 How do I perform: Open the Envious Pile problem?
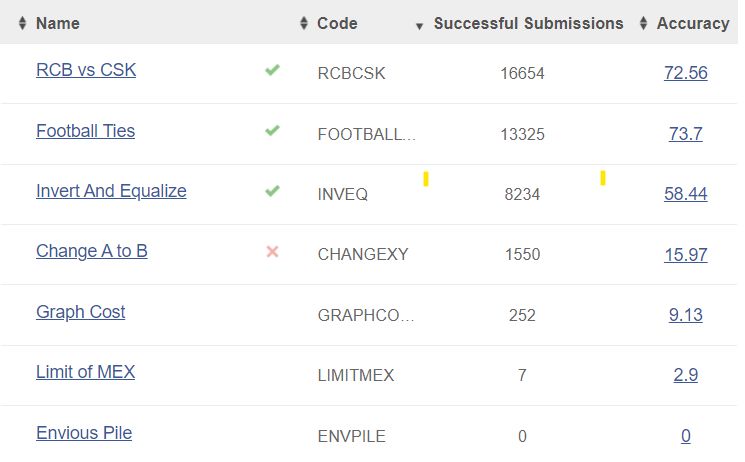(x=84, y=433)
